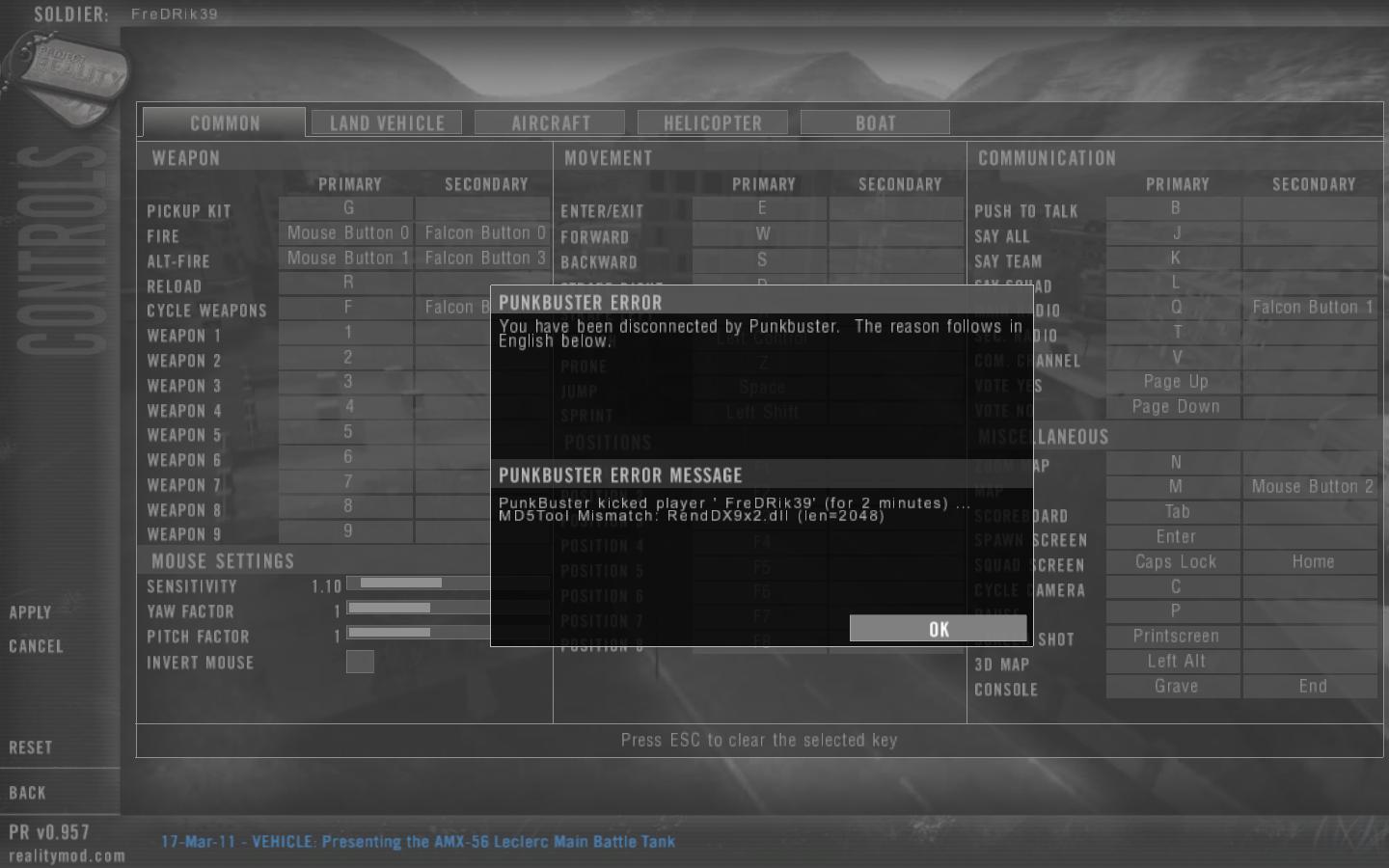
Task: Adjust the mouse Sensitivity slider
Action: tap(448, 583)
